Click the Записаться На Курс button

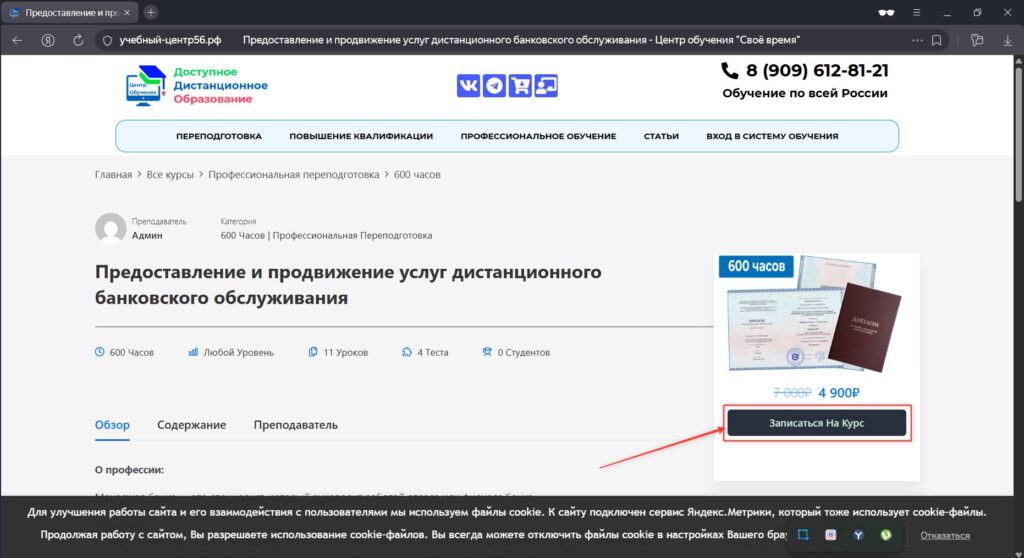816,423
